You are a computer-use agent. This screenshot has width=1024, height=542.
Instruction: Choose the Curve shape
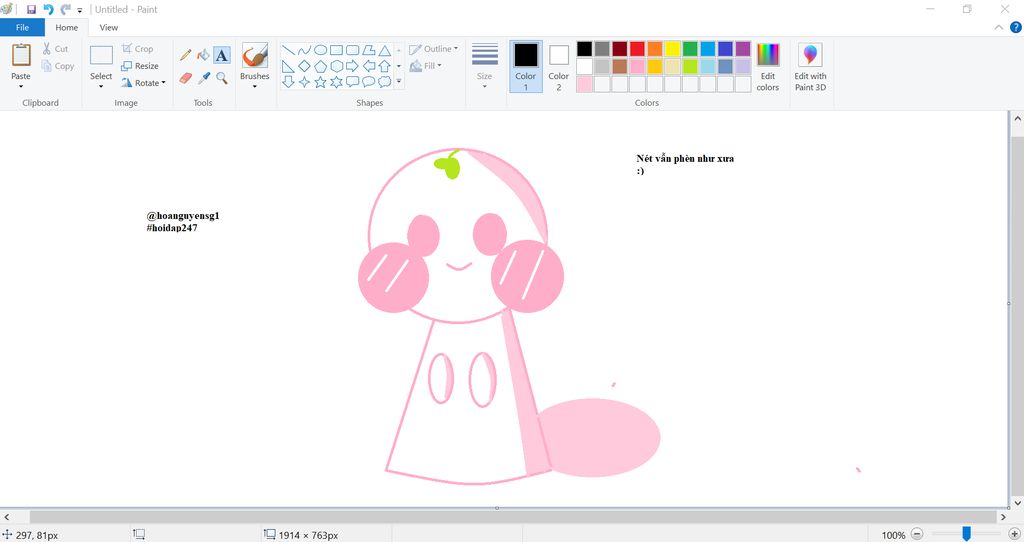(x=304, y=50)
